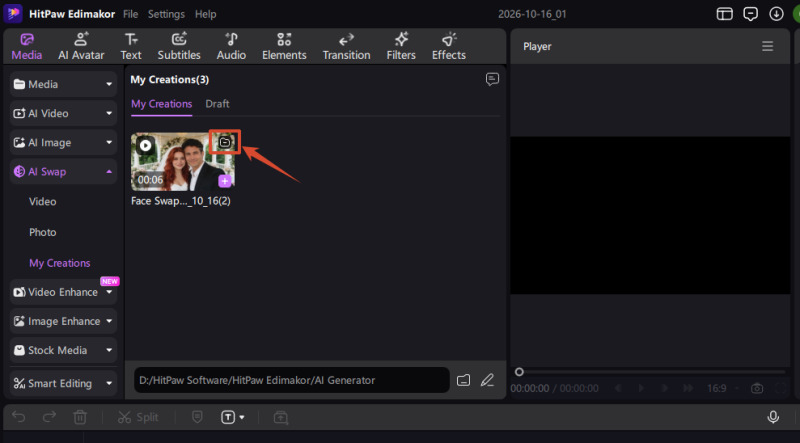Click the Split scissors tool
800x443 pixels.
138,417
